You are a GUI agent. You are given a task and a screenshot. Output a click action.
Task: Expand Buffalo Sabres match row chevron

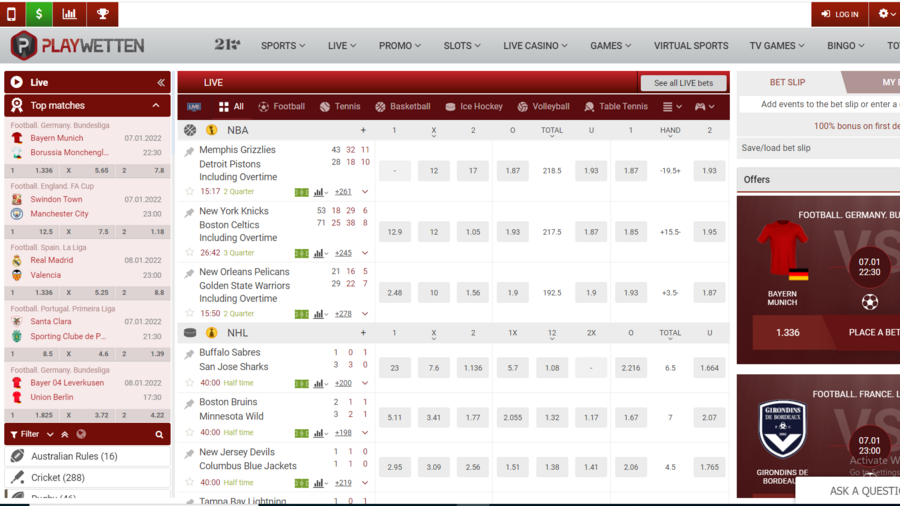pyautogui.click(x=365, y=383)
